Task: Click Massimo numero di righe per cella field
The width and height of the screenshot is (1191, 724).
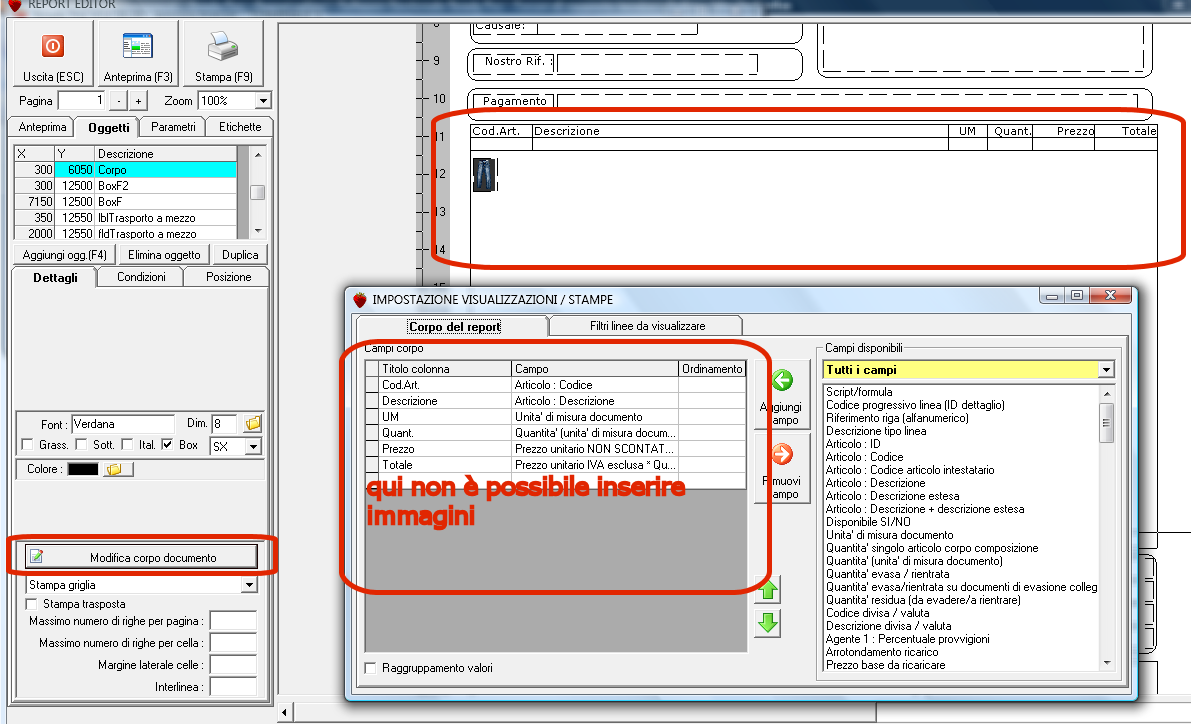Action: tap(233, 643)
